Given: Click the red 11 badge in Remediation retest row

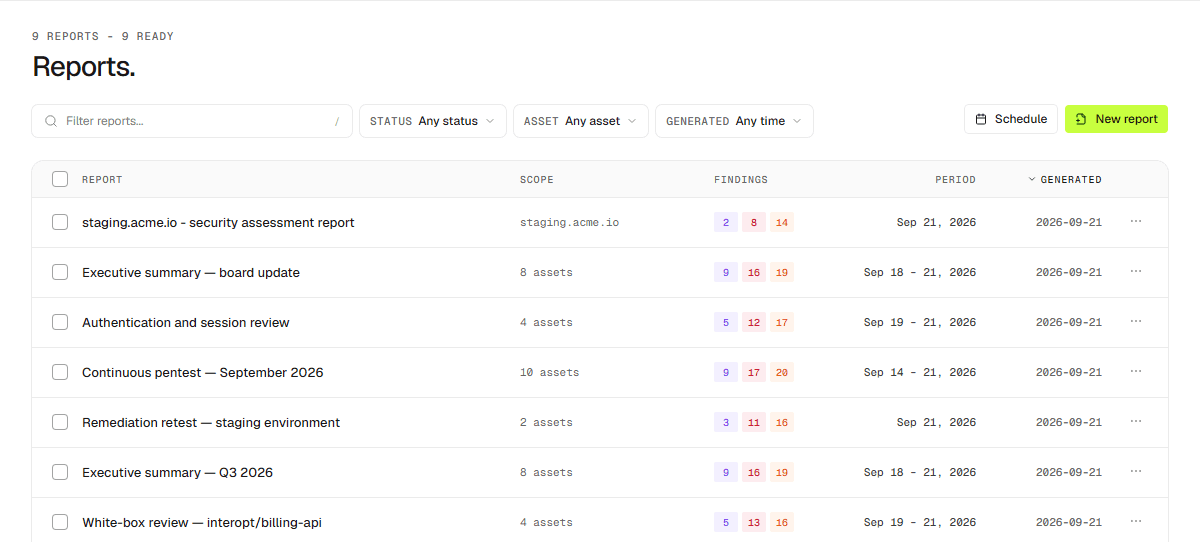Looking at the screenshot, I should [754, 422].
